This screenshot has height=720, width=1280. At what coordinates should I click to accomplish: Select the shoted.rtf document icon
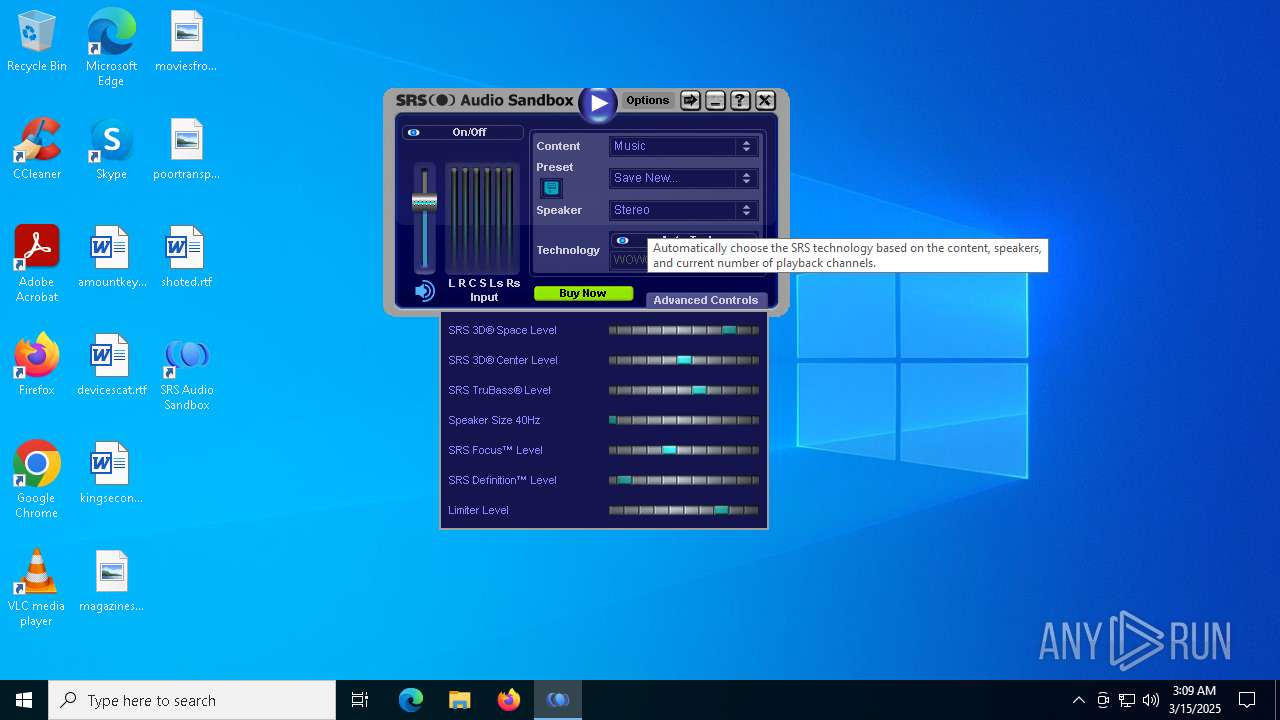pos(186,258)
